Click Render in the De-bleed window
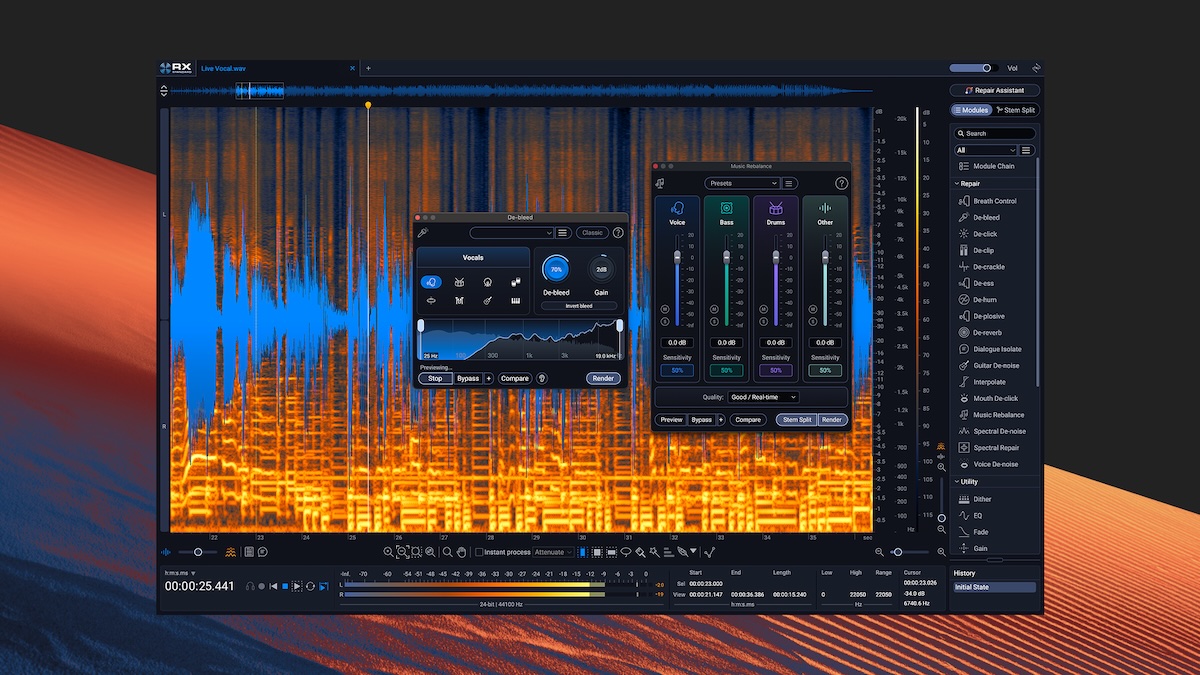The image size is (1200, 675). (x=603, y=379)
